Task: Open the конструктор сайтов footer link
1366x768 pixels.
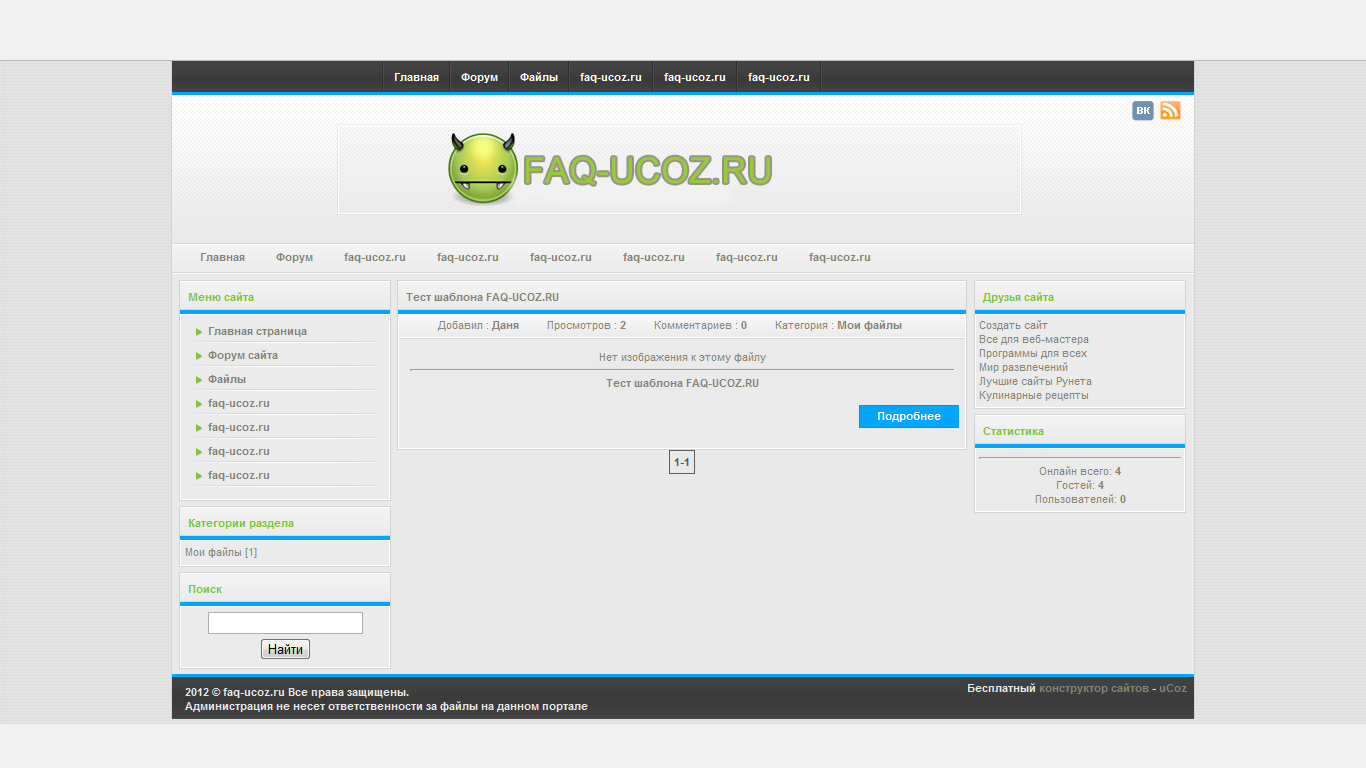Action: point(1094,688)
